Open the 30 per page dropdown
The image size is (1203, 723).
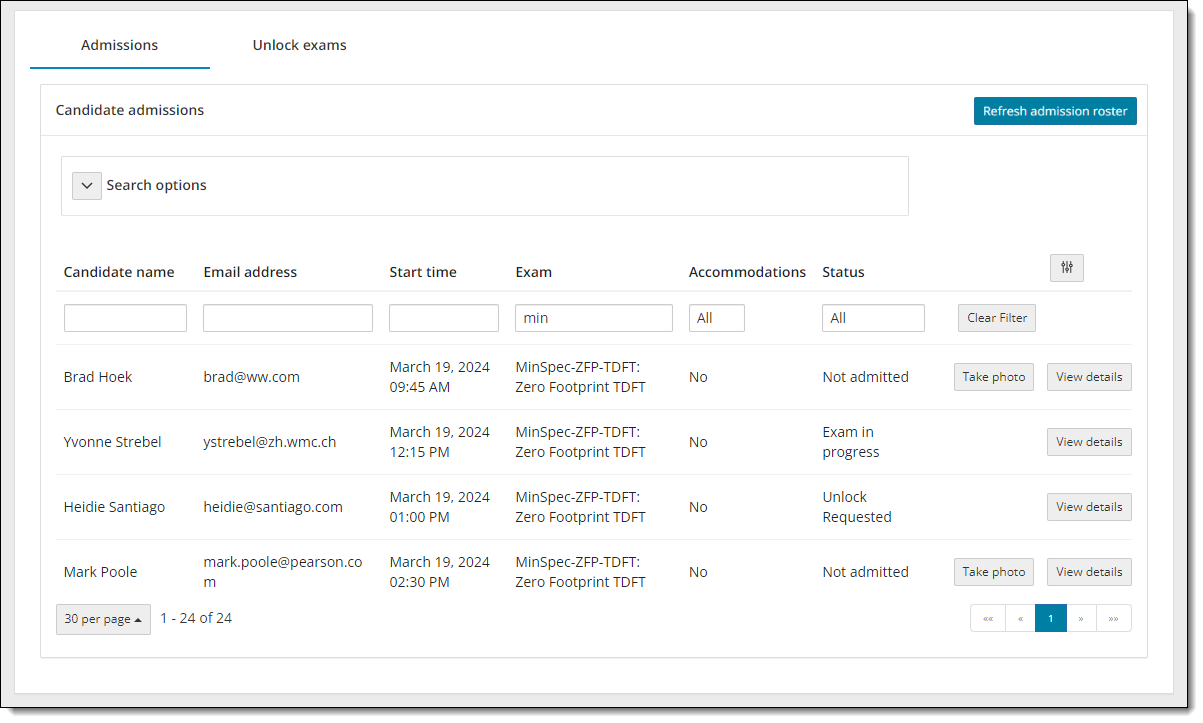coord(103,619)
